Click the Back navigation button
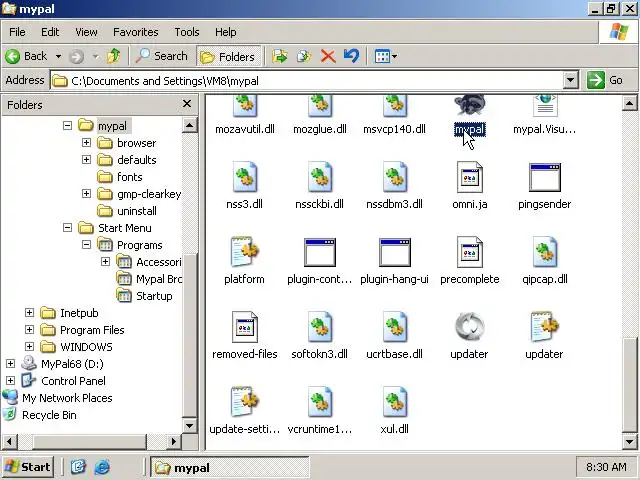Image resolution: width=640 pixels, height=480 pixels. pyautogui.click(x=27, y=56)
